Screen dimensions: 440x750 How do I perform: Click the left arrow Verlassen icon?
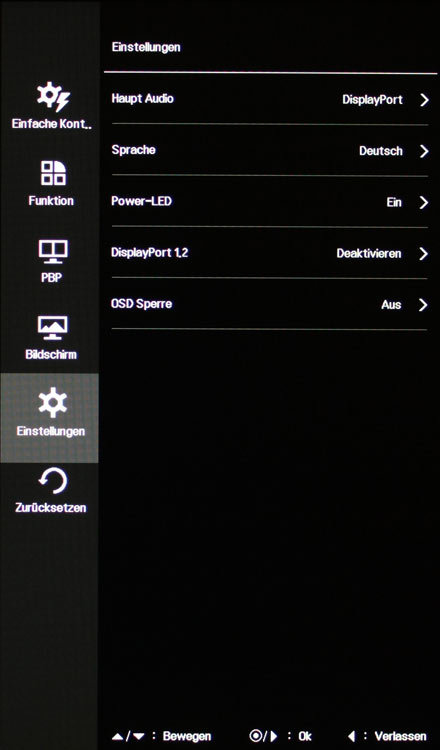pos(352,736)
